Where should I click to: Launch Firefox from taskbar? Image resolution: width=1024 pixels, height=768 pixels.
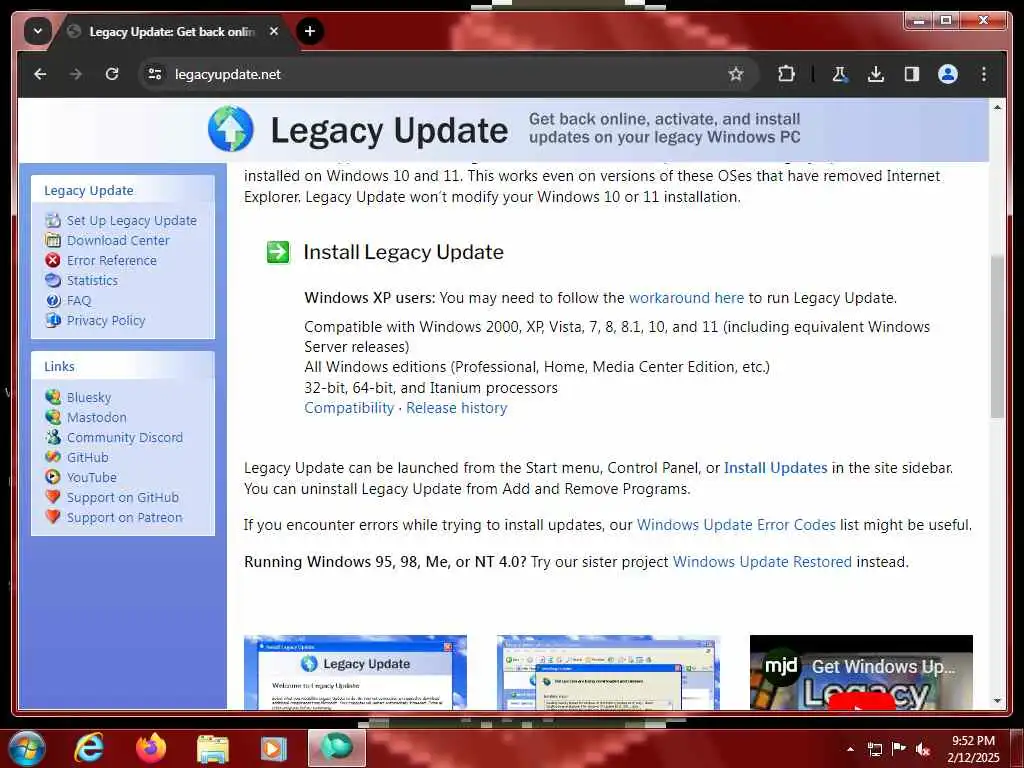(151, 748)
